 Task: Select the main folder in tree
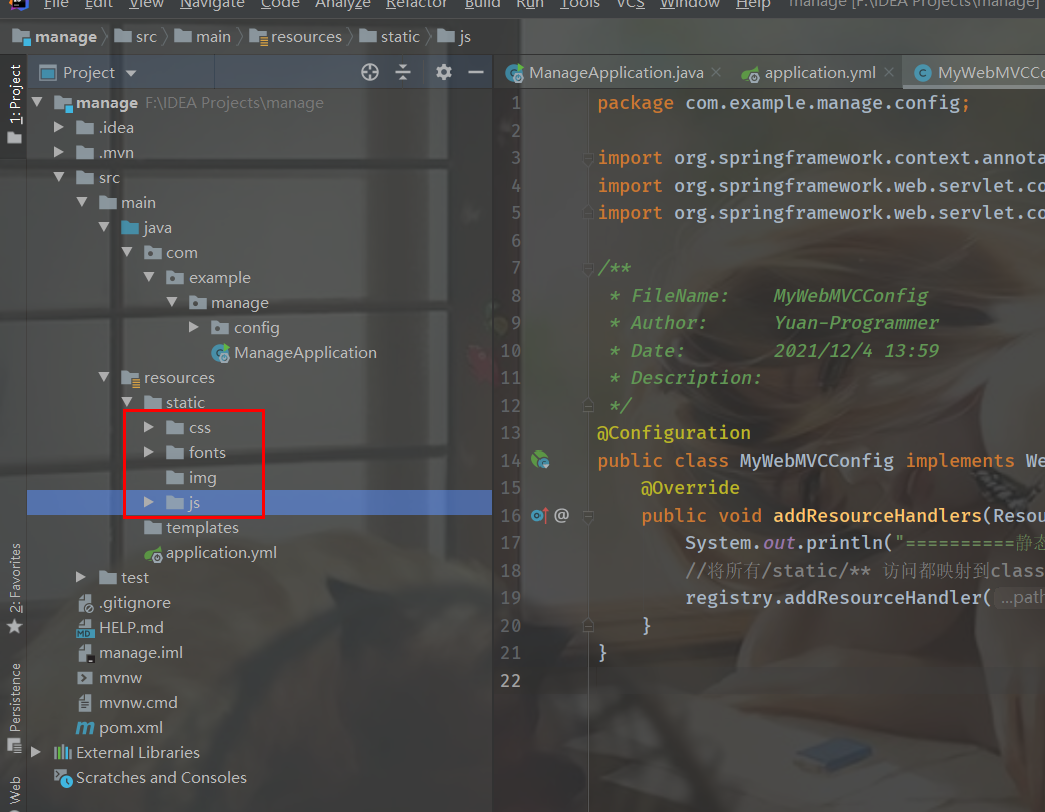coord(127,203)
